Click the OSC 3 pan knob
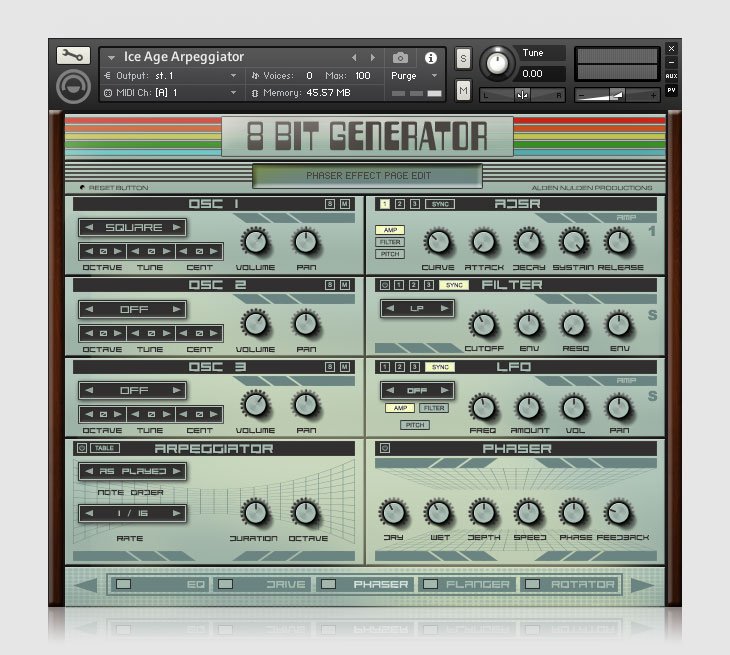 tap(306, 405)
